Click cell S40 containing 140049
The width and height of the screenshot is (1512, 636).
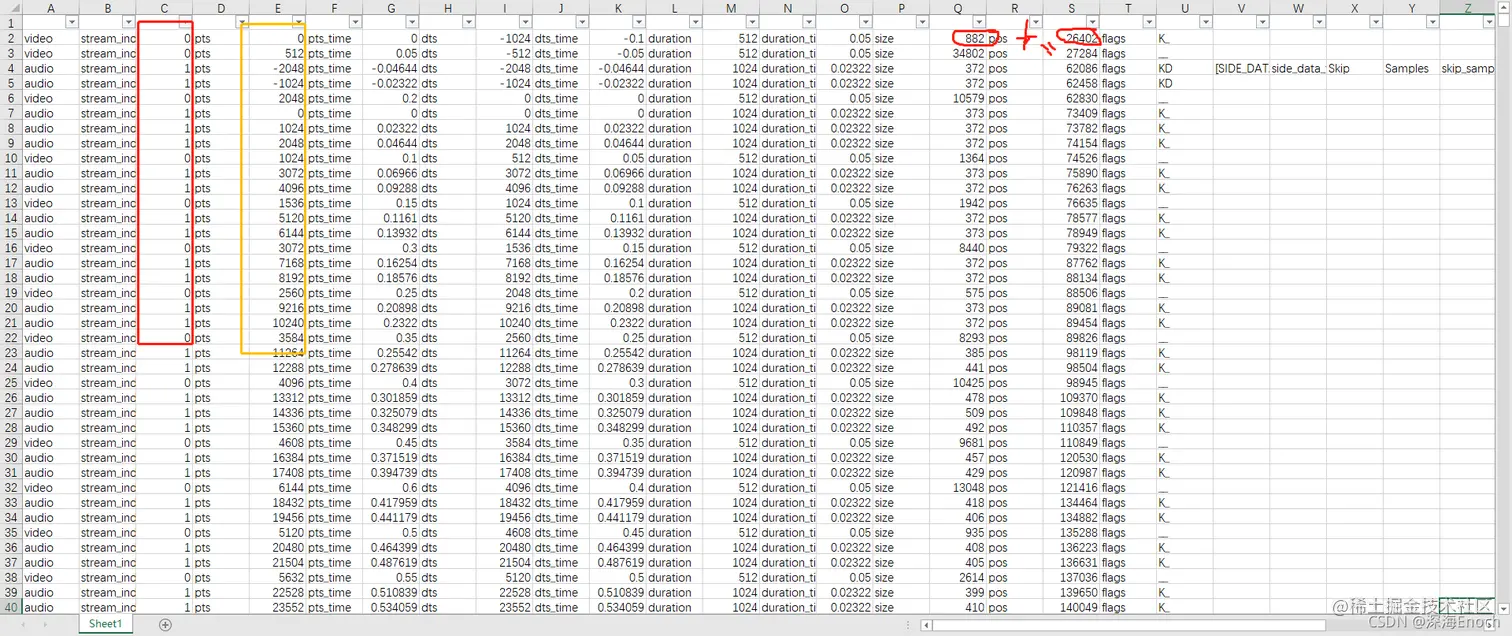pos(1072,608)
